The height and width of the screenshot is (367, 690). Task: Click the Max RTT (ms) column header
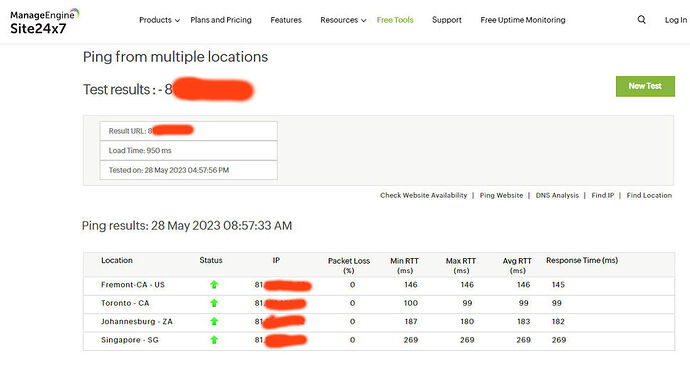[x=461, y=265]
